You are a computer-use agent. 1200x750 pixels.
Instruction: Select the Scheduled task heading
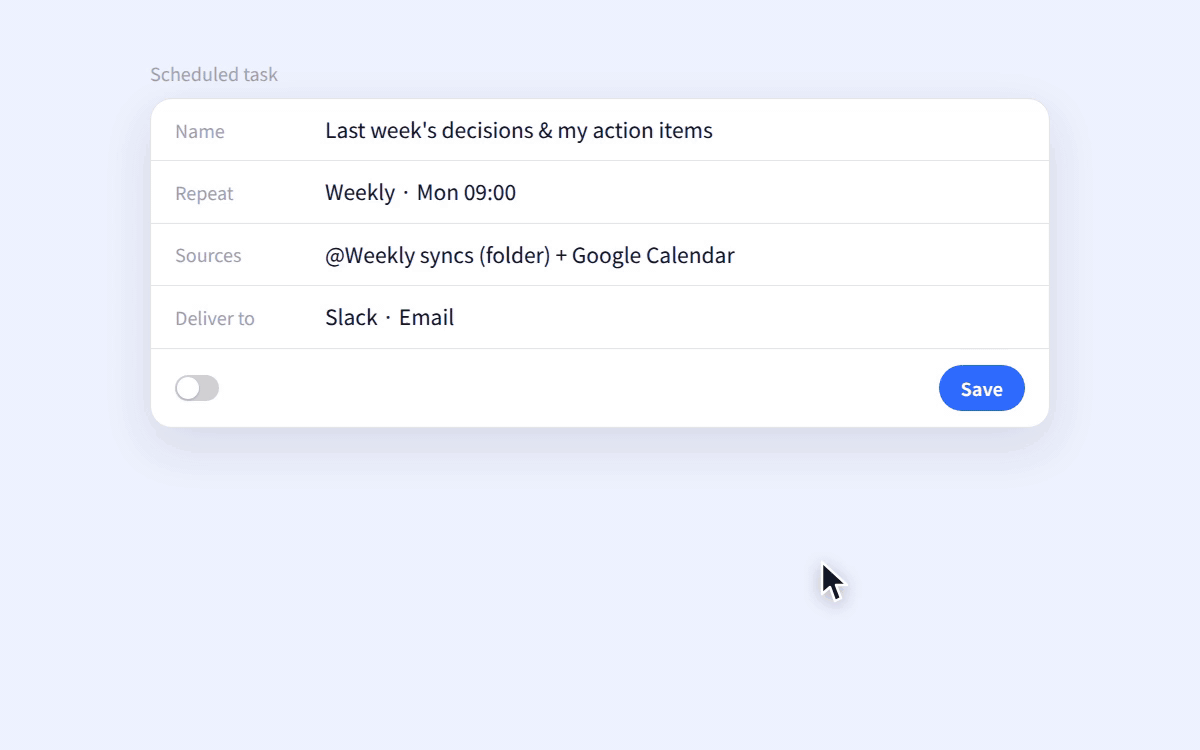coord(214,74)
